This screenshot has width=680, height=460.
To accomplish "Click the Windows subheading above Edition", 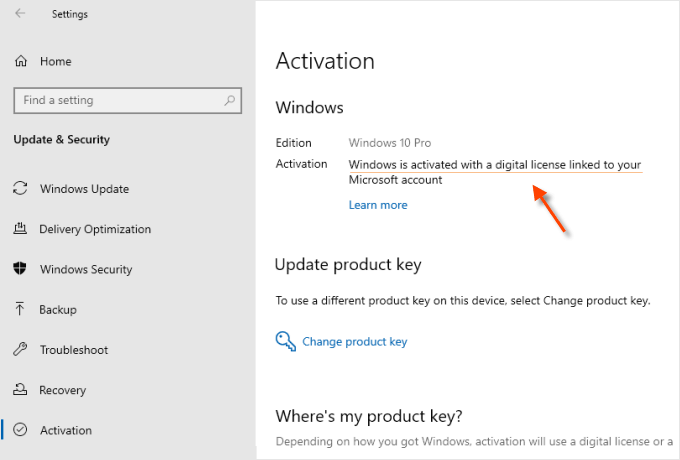I will tap(310, 108).
